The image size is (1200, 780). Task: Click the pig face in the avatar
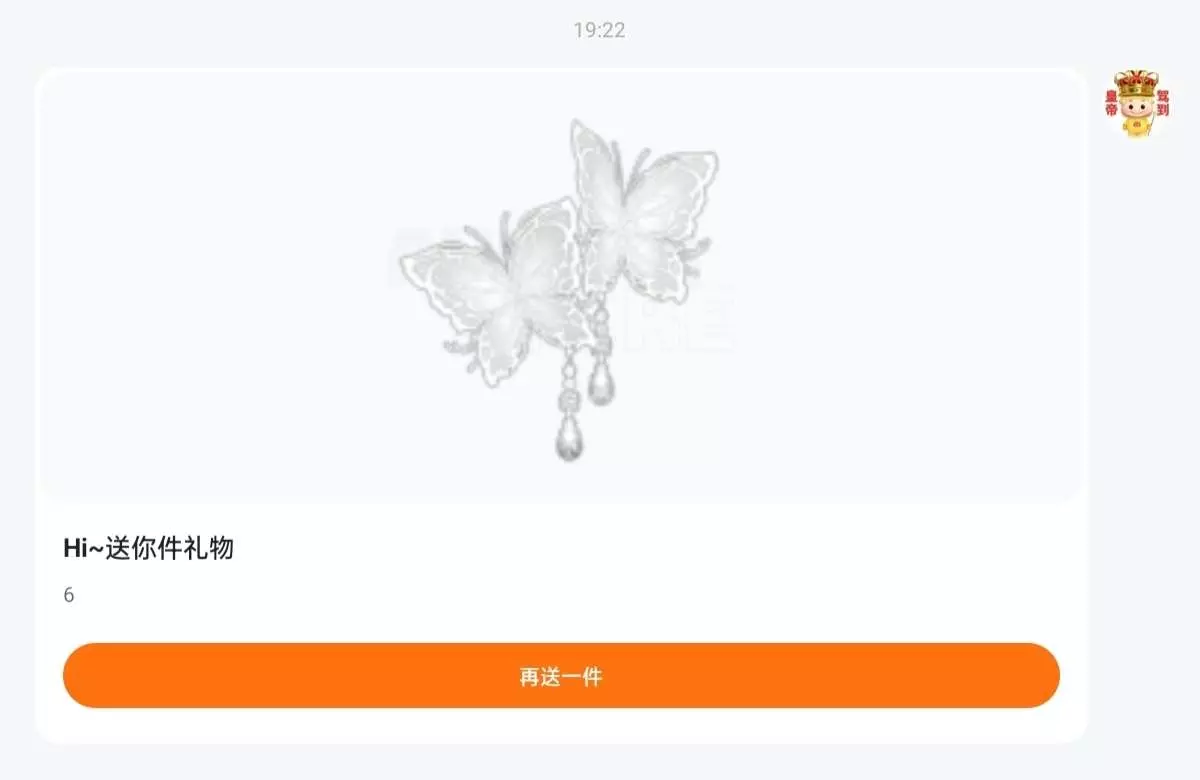pos(1136,108)
